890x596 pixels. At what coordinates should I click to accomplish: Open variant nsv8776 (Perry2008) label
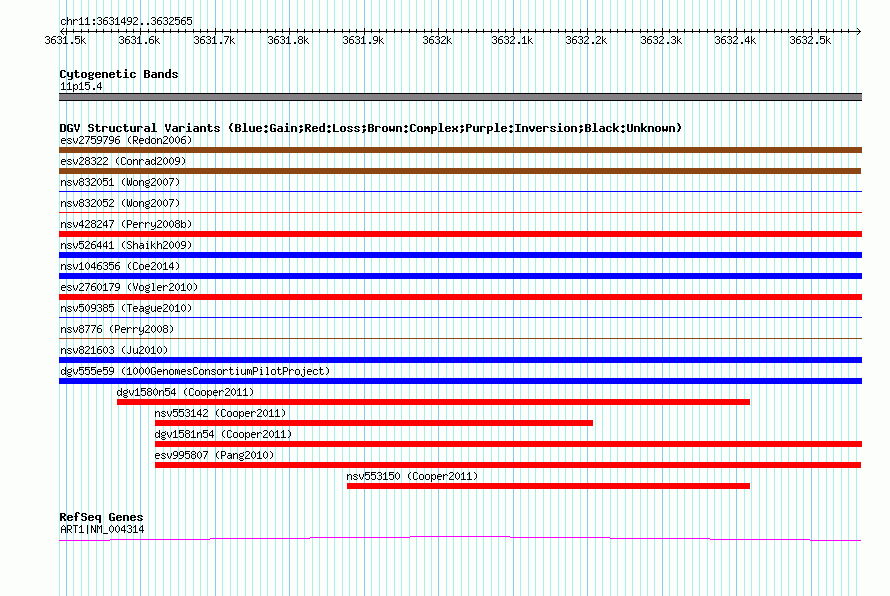pyautogui.click(x=117, y=329)
